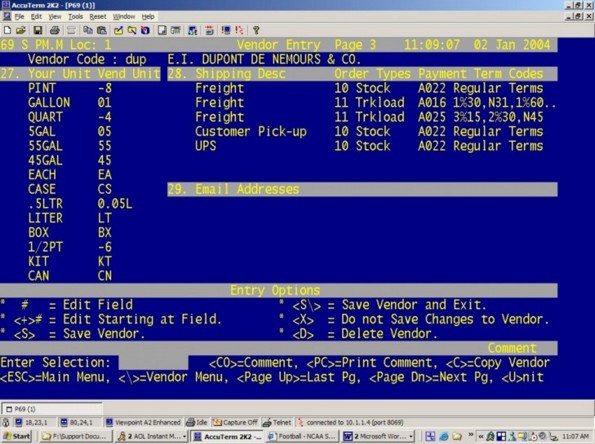Image resolution: width=595 pixels, height=444 pixels.
Task: Click the New session toolbar icon
Action: coord(7,30)
